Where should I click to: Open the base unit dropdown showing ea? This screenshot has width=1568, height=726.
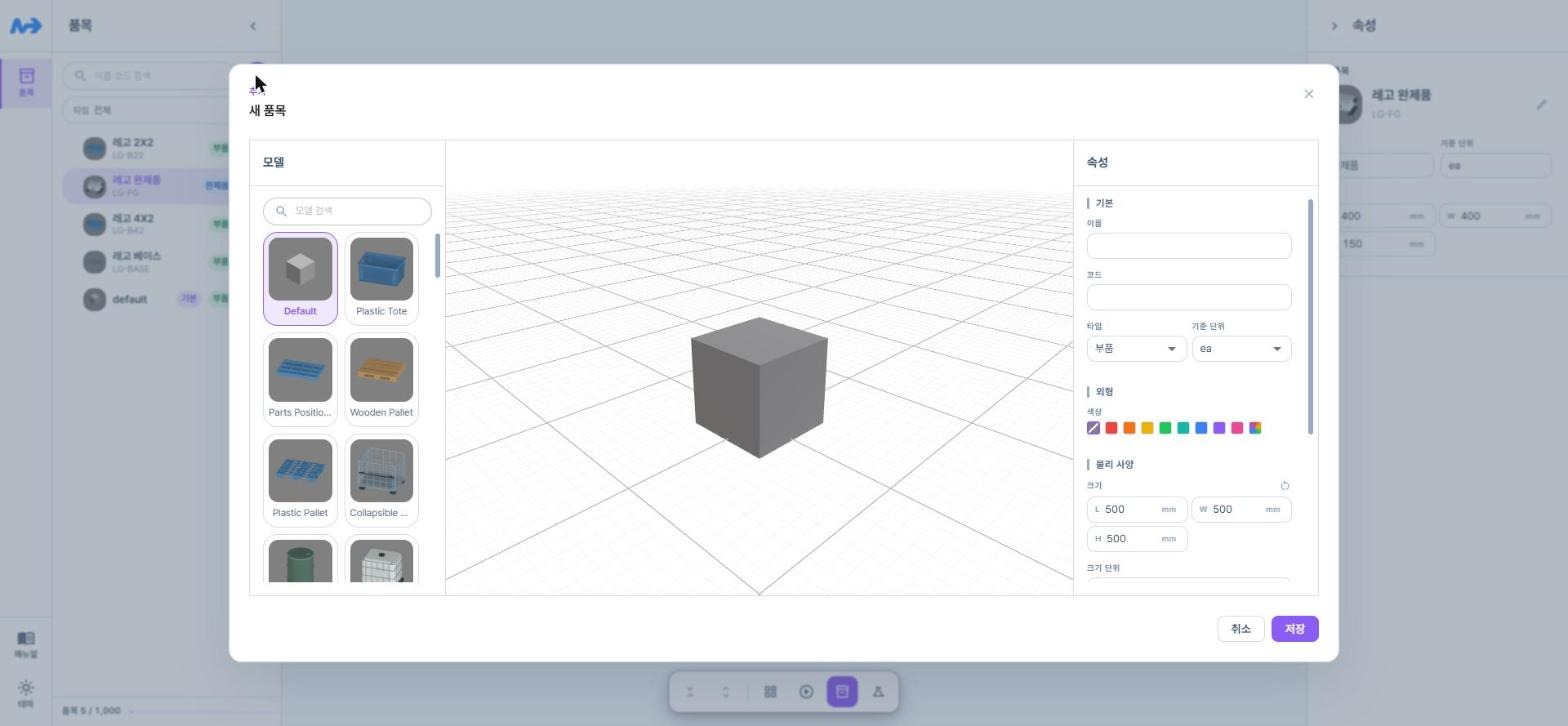(1241, 349)
